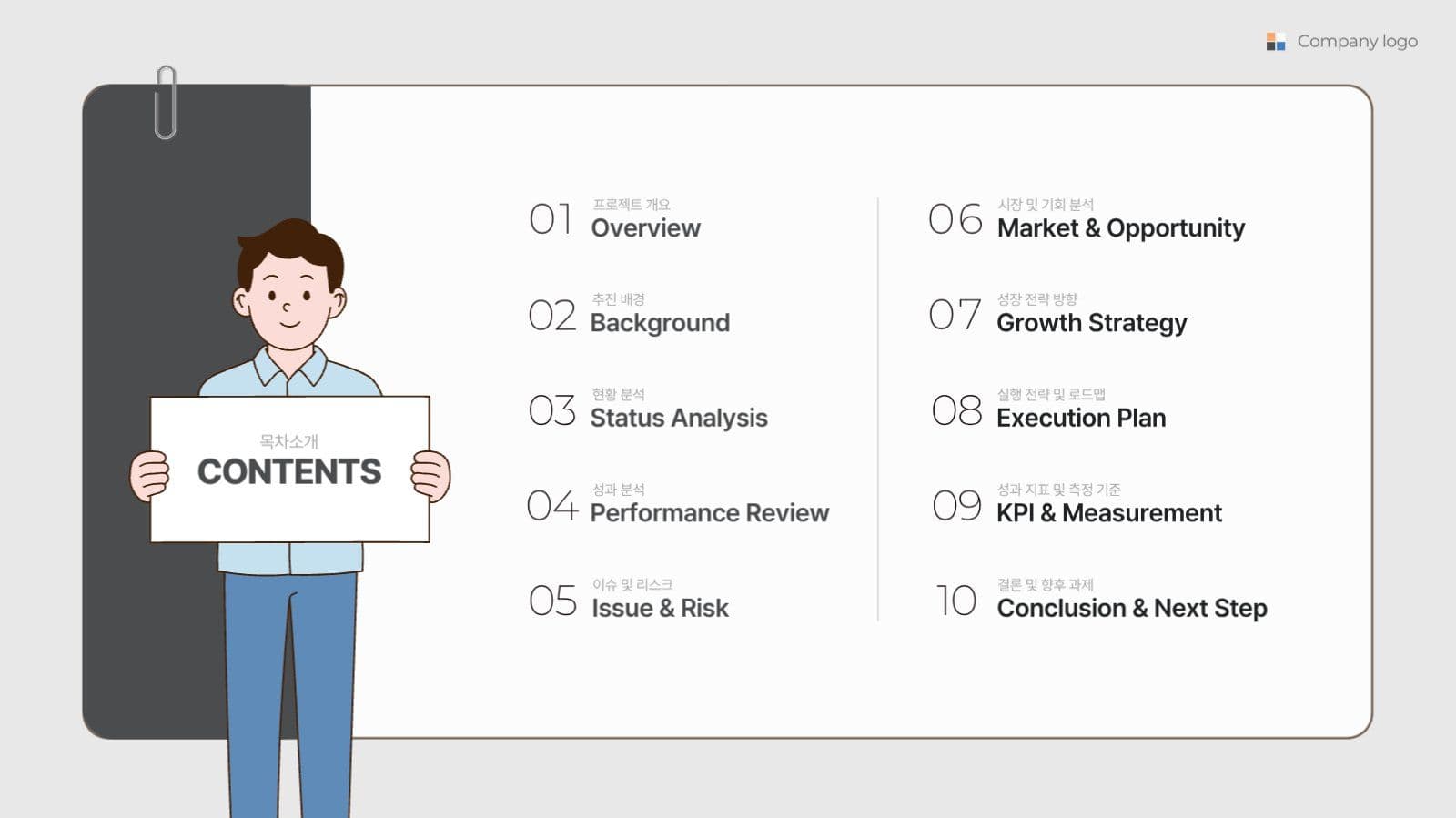Click the number 10 numeral
Image resolution: width=1456 pixels, height=818 pixels.
pyautogui.click(x=956, y=601)
